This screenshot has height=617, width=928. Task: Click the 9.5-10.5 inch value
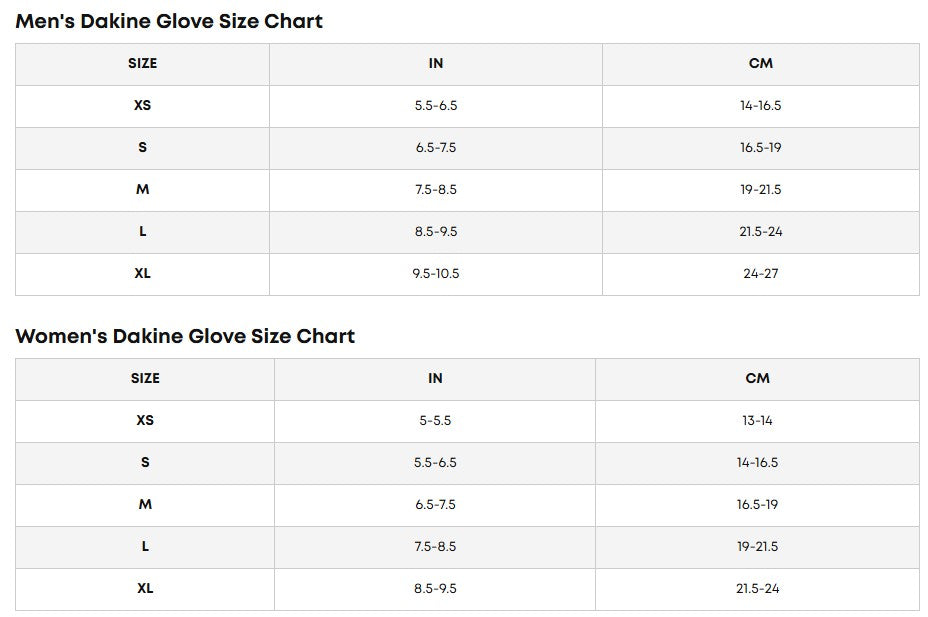(435, 273)
